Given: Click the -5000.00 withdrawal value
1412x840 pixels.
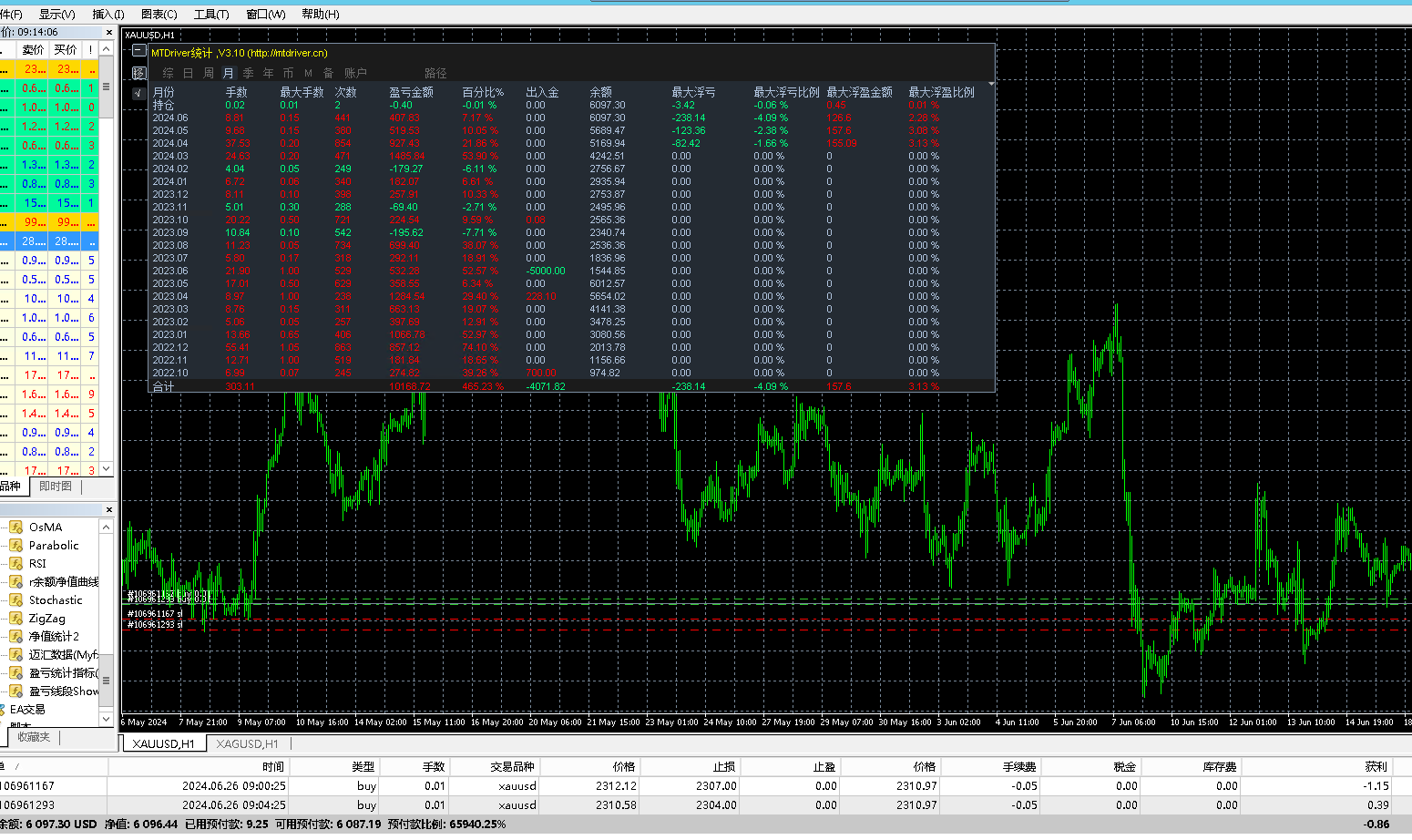Looking at the screenshot, I should pos(546,271).
